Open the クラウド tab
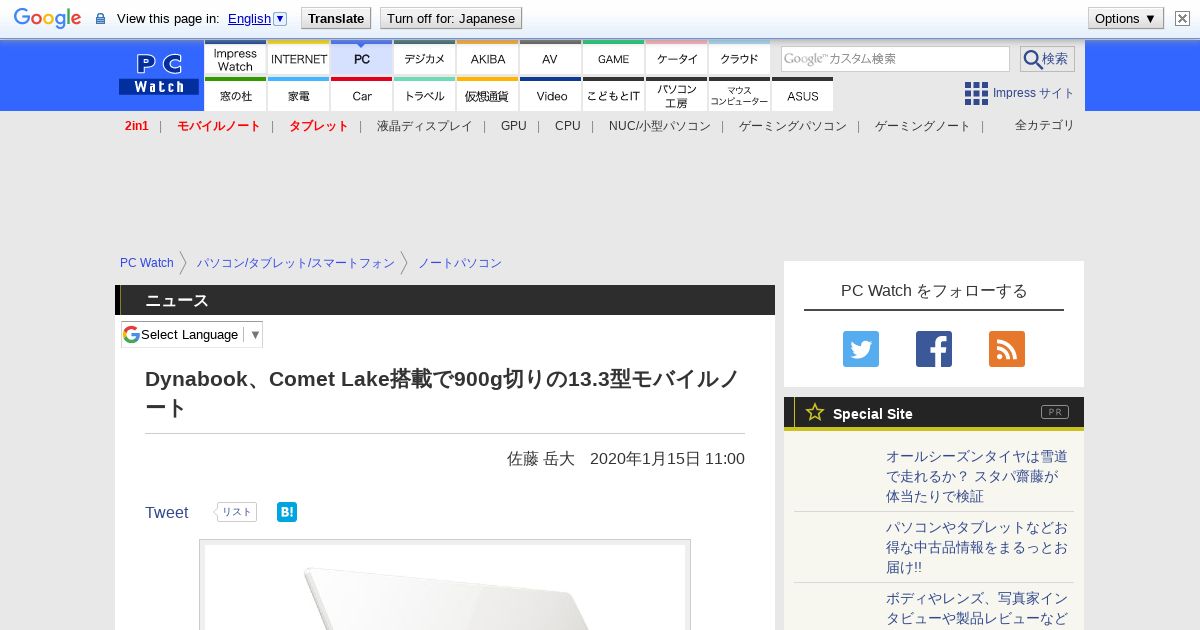This screenshot has width=1200, height=630. tap(740, 58)
